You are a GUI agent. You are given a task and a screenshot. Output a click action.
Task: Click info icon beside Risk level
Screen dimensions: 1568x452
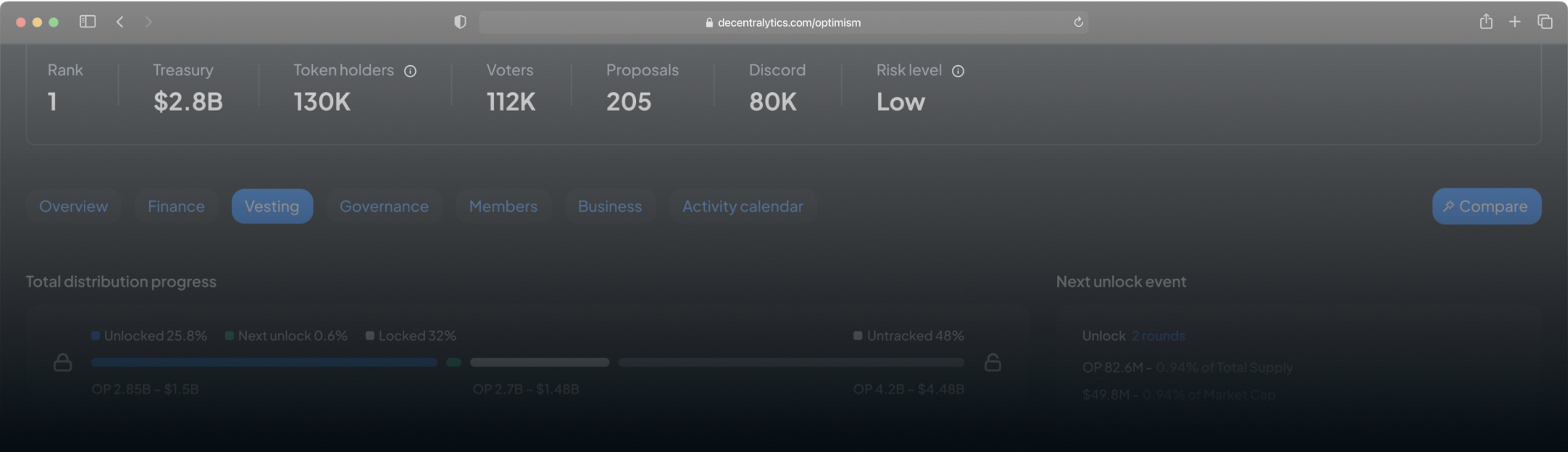pyautogui.click(x=958, y=71)
